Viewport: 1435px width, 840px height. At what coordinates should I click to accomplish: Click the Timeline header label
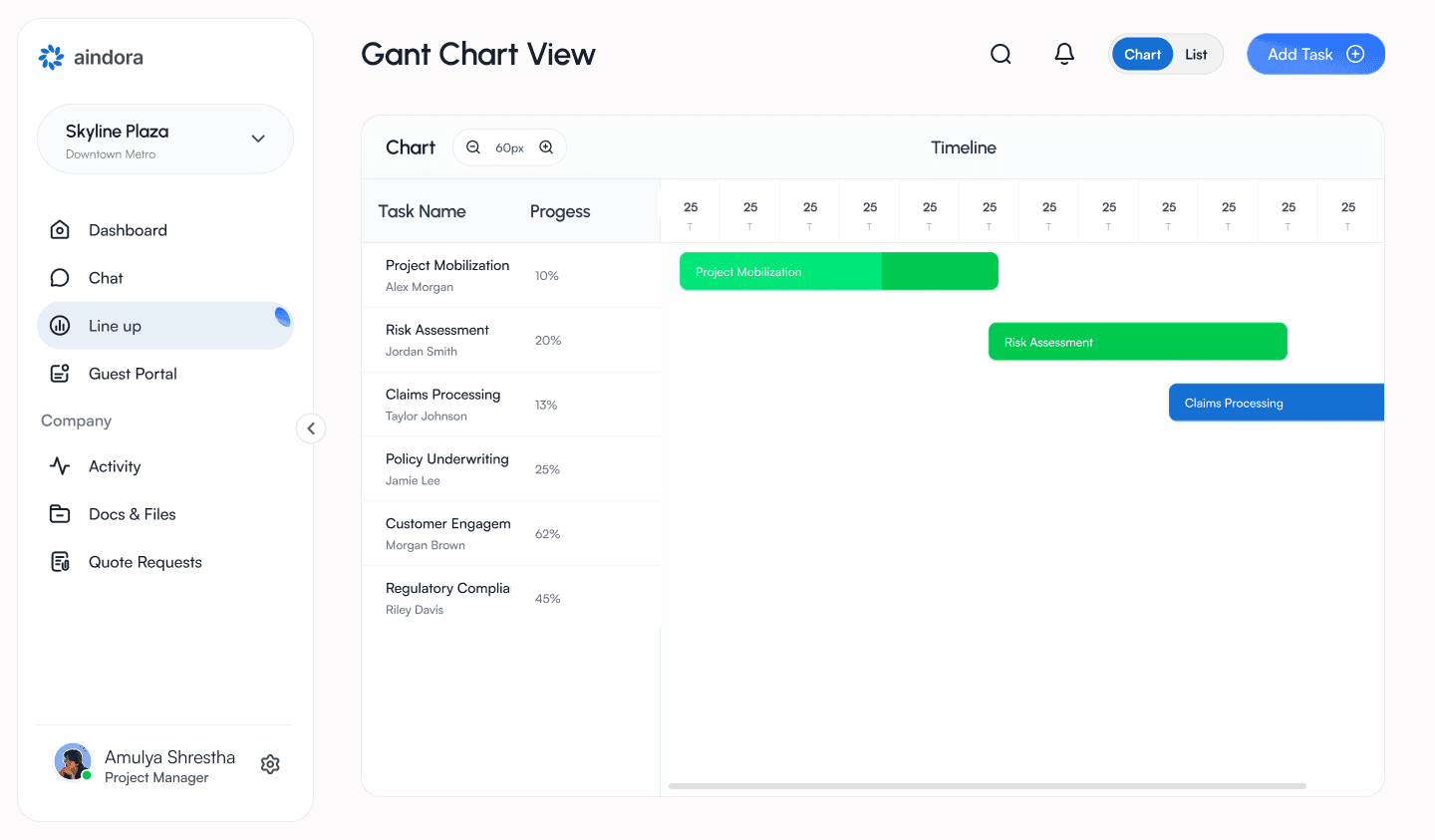[x=964, y=147]
